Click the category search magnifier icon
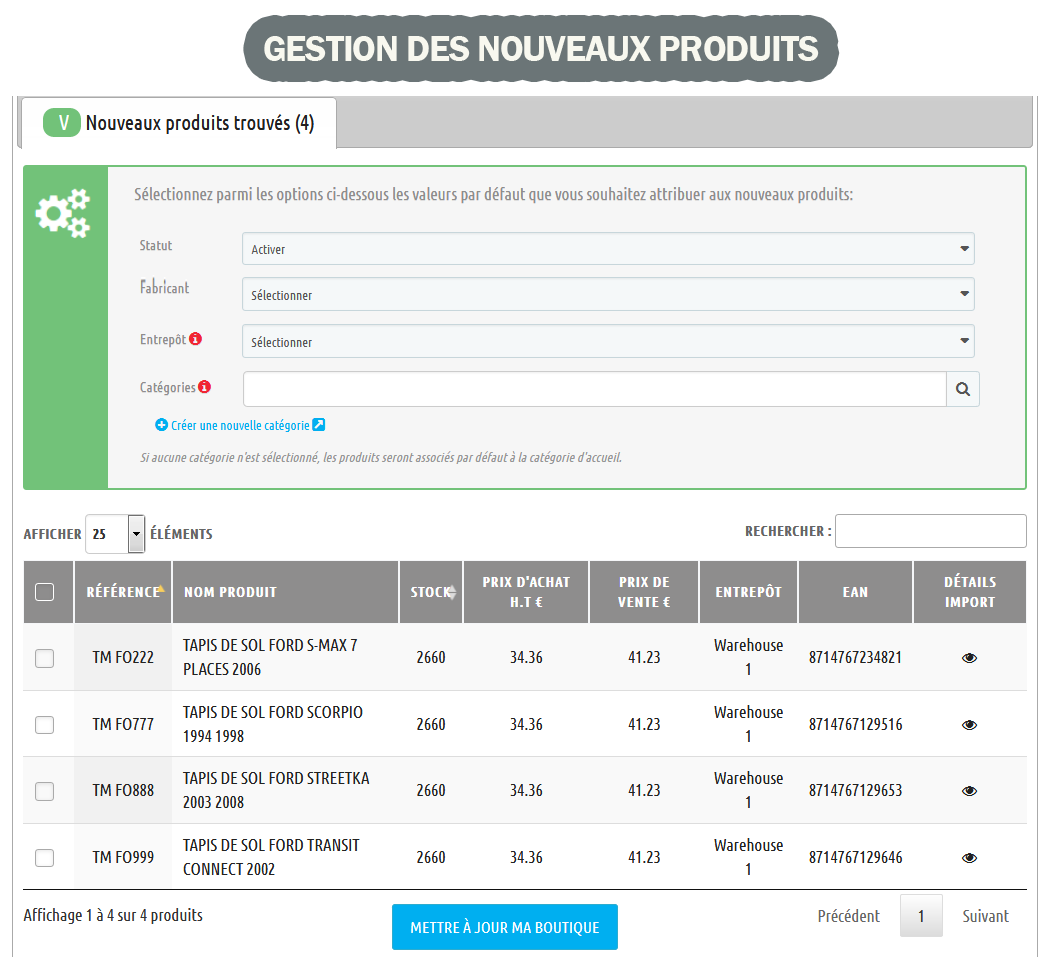Screen dimensions: 1046x964 tap(962, 390)
